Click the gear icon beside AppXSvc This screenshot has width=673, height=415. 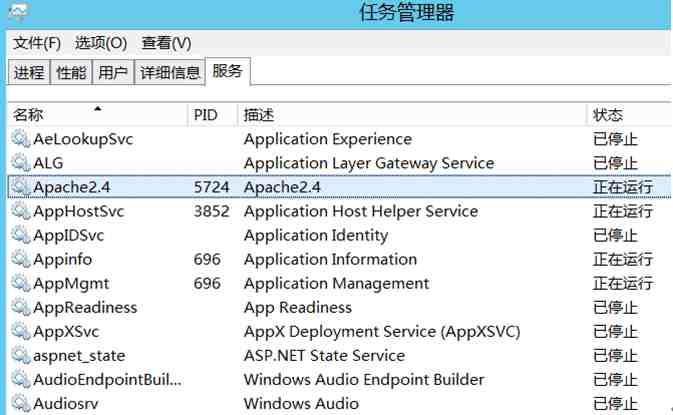click(20, 331)
